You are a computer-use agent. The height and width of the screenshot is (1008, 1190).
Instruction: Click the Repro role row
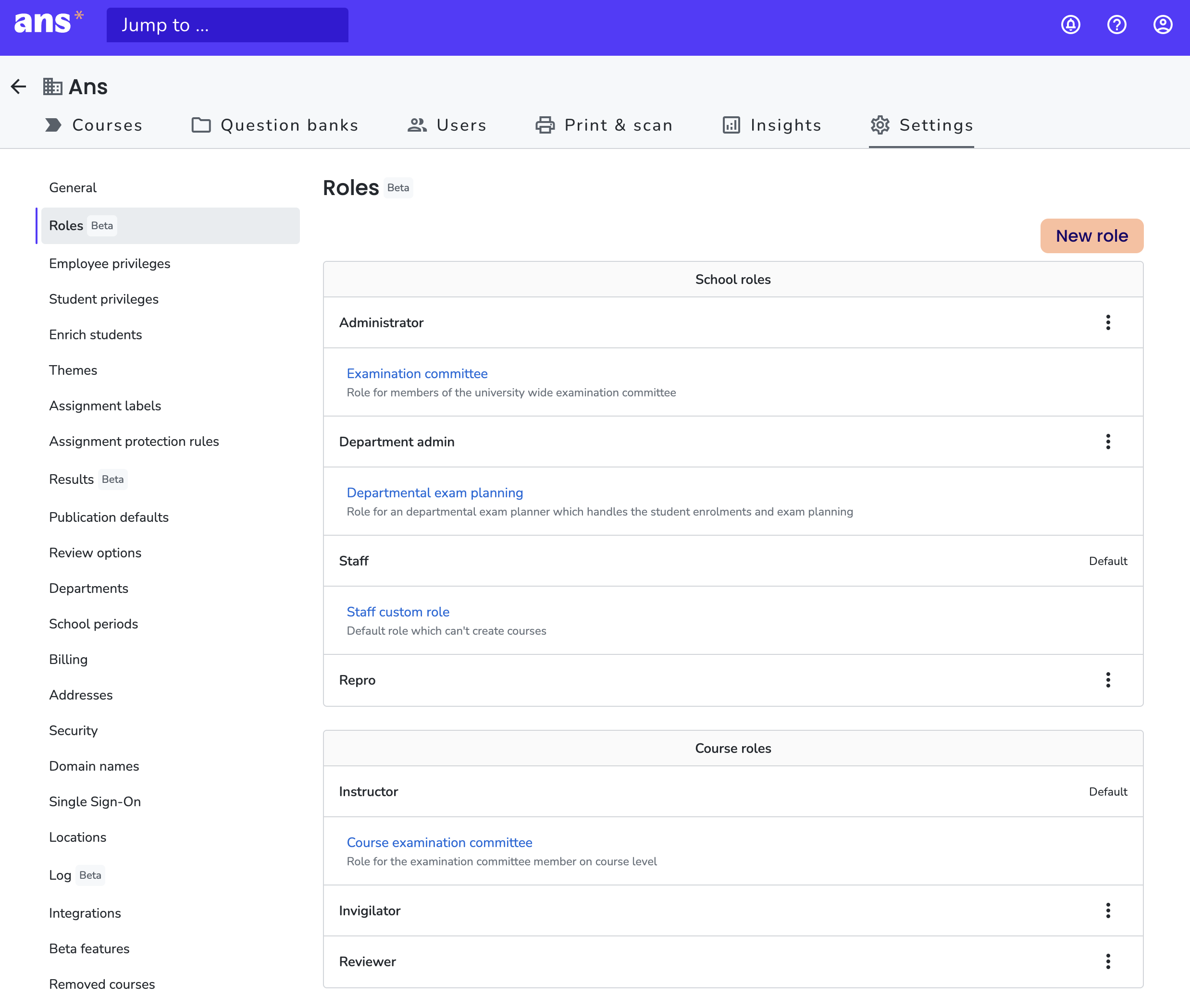coord(733,680)
